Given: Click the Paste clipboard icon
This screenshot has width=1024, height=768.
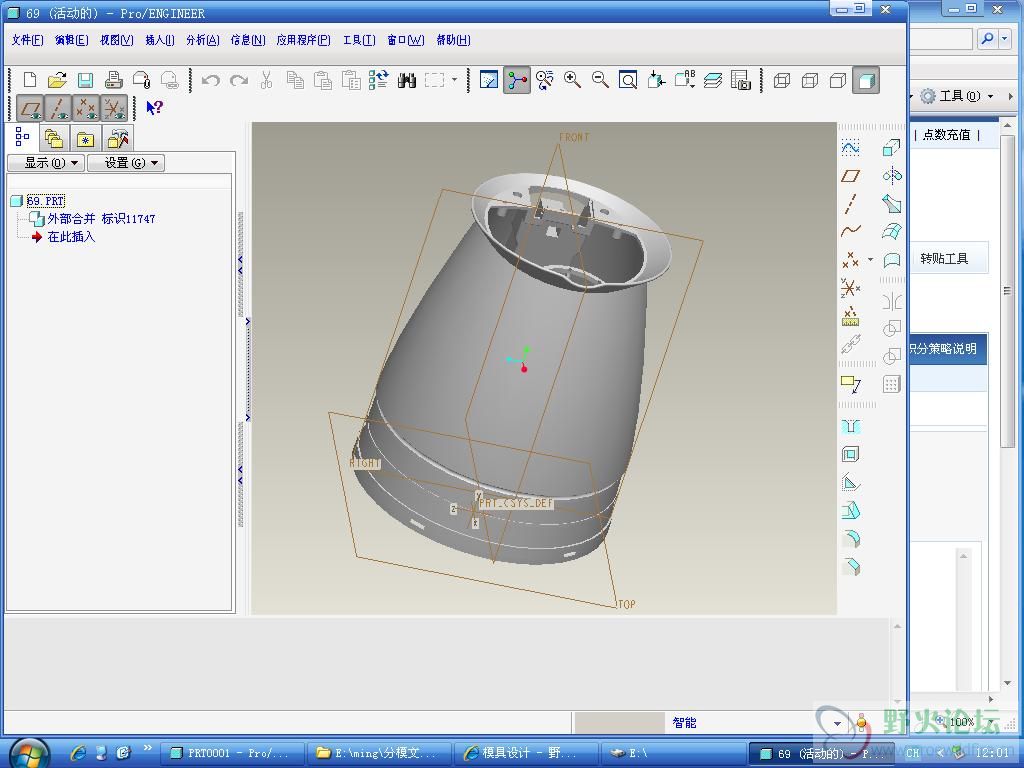Looking at the screenshot, I should [x=323, y=80].
